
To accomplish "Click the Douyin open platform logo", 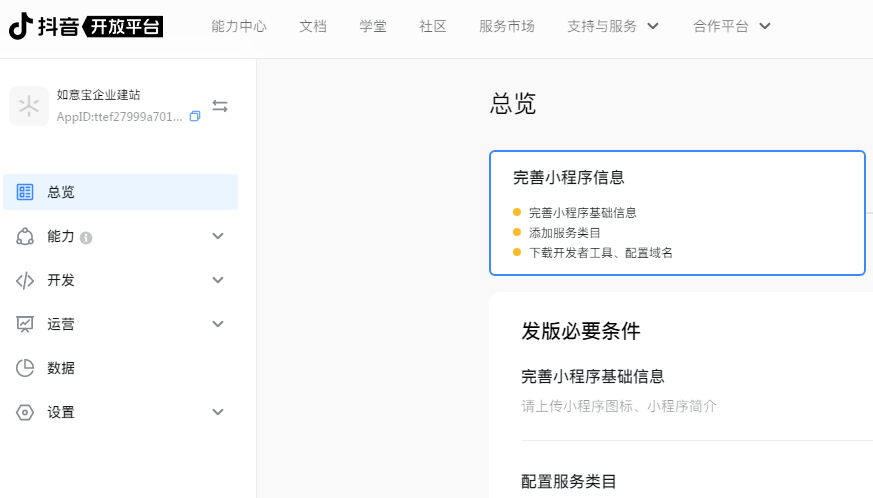I will (x=86, y=26).
